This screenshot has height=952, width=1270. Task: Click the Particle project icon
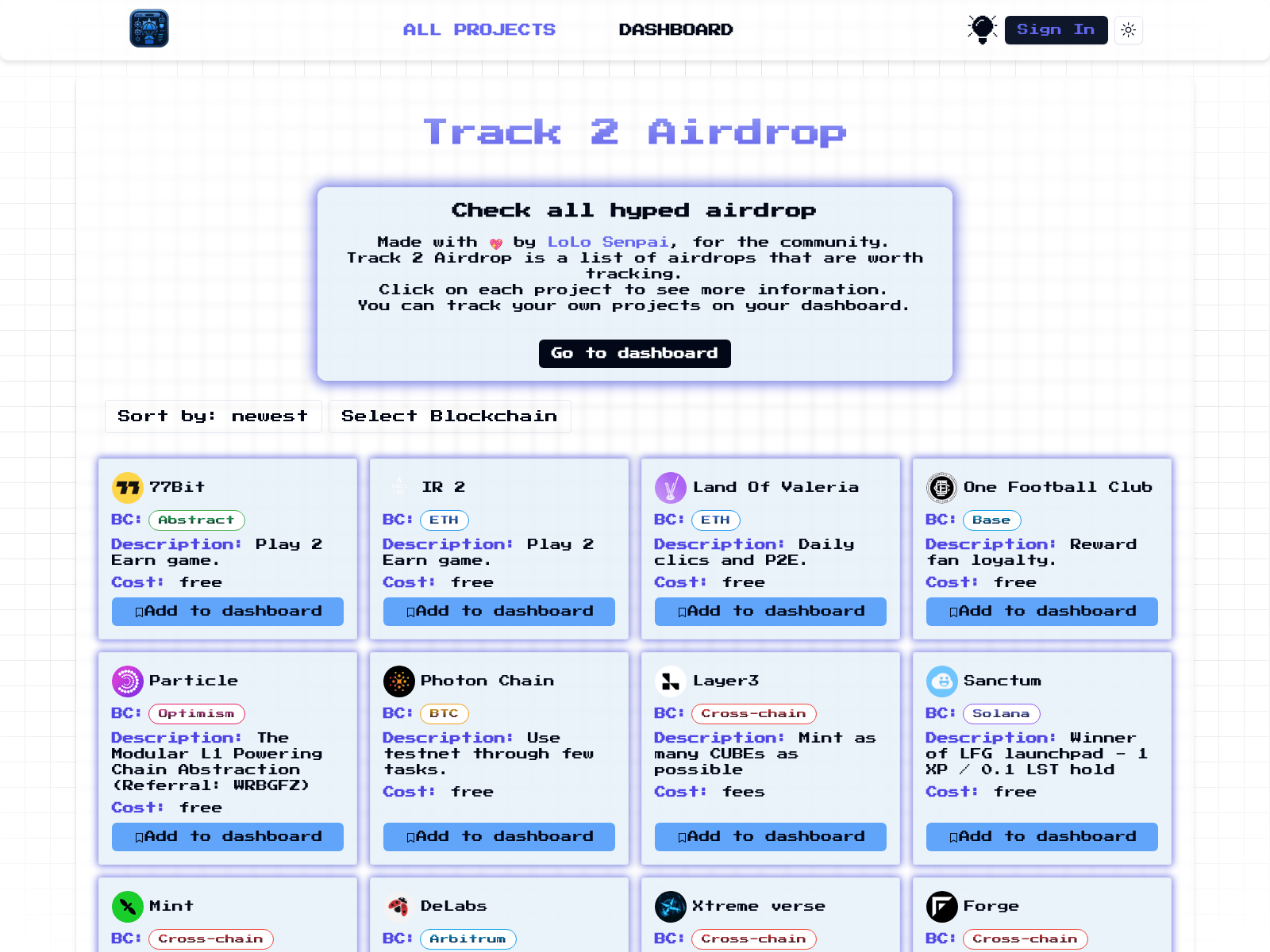click(x=127, y=681)
